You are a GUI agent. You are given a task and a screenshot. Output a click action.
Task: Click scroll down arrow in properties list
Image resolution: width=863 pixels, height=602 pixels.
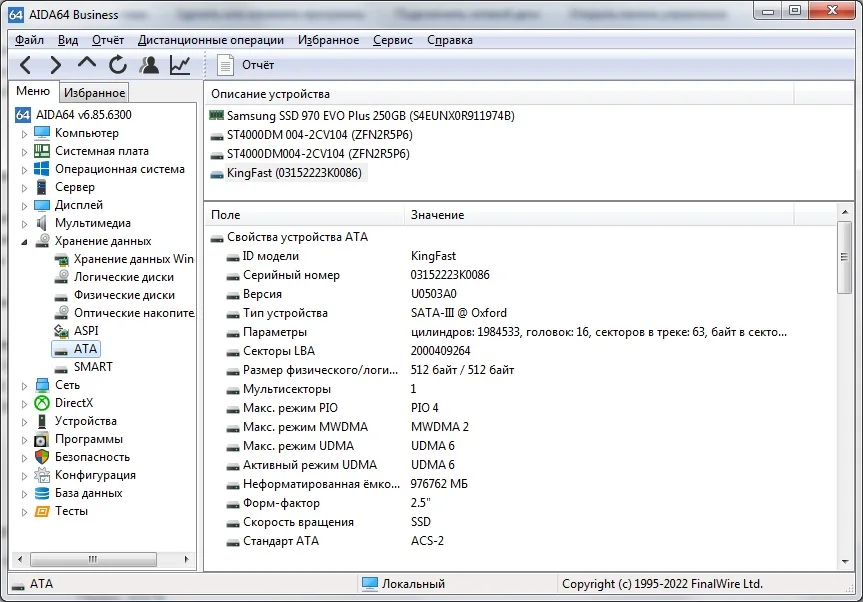pyautogui.click(x=845, y=562)
